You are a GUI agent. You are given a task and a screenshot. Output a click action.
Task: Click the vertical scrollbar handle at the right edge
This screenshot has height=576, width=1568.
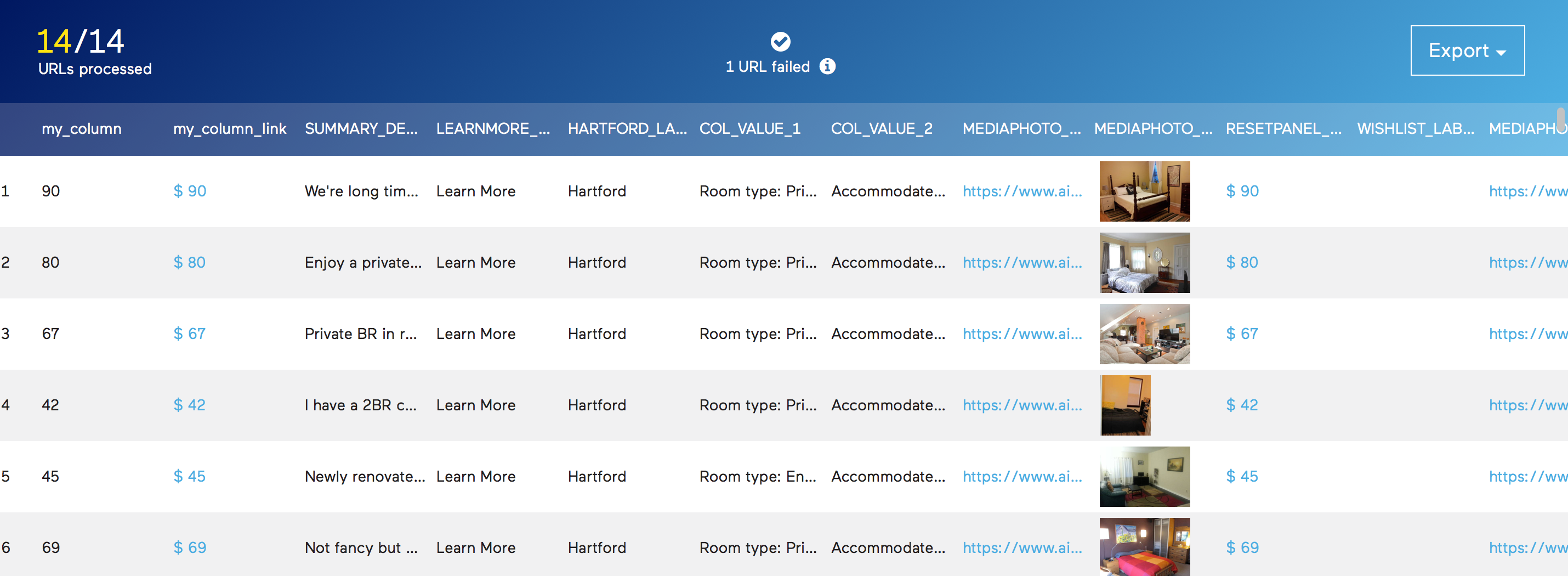point(1561,120)
